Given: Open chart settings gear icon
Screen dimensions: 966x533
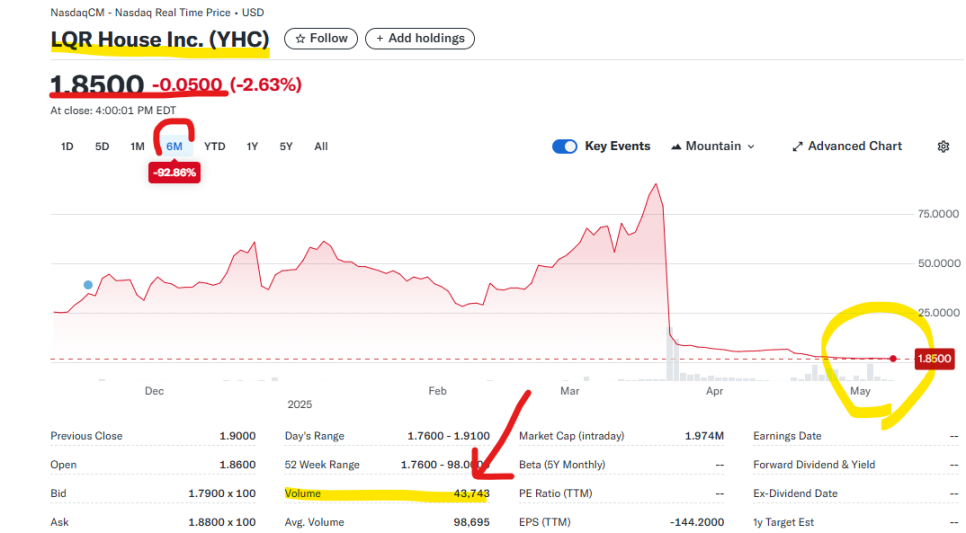Looking at the screenshot, I should pos(943,147).
